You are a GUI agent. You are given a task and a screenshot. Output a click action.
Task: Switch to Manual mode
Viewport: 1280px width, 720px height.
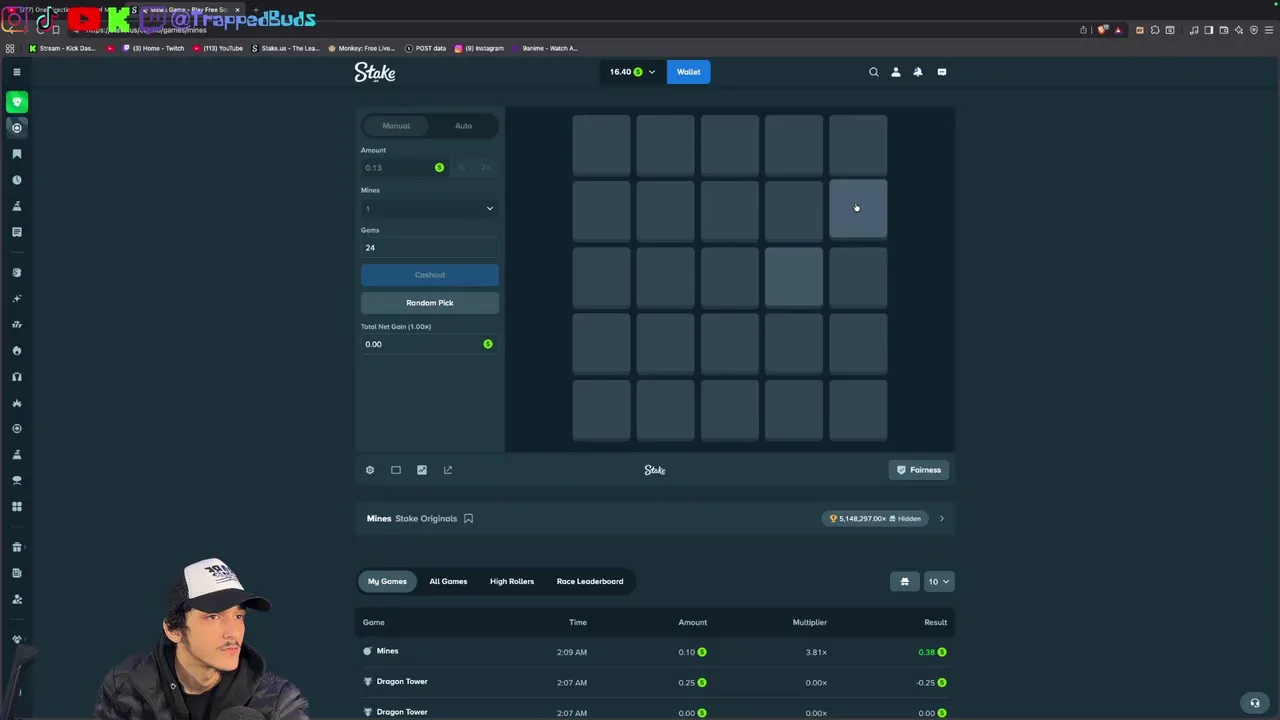(x=396, y=126)
